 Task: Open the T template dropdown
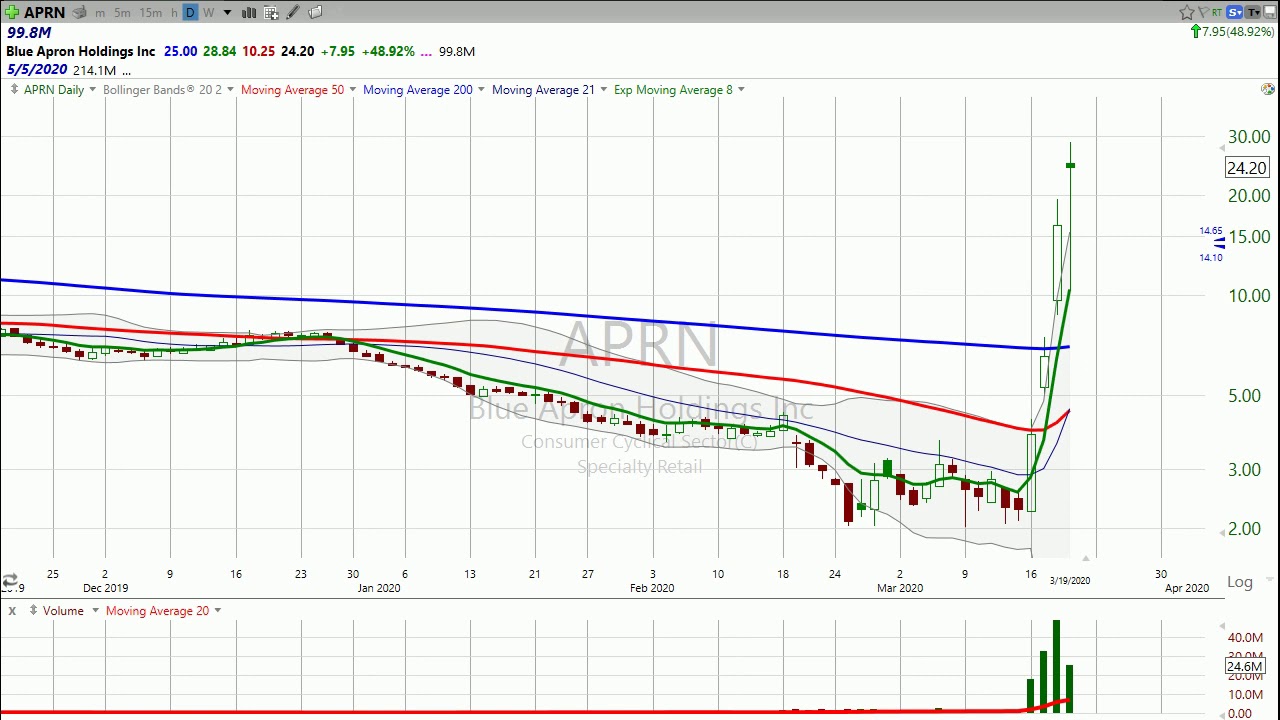click(x=1253, y=12)
